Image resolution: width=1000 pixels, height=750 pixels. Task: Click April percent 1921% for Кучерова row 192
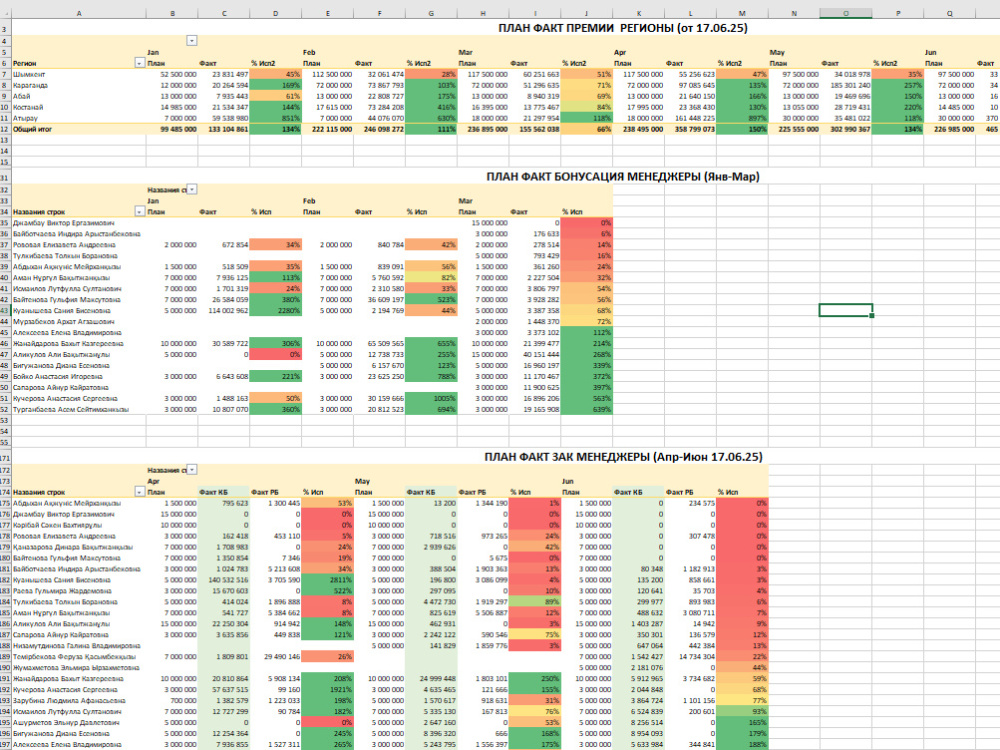tap(328, 689)
